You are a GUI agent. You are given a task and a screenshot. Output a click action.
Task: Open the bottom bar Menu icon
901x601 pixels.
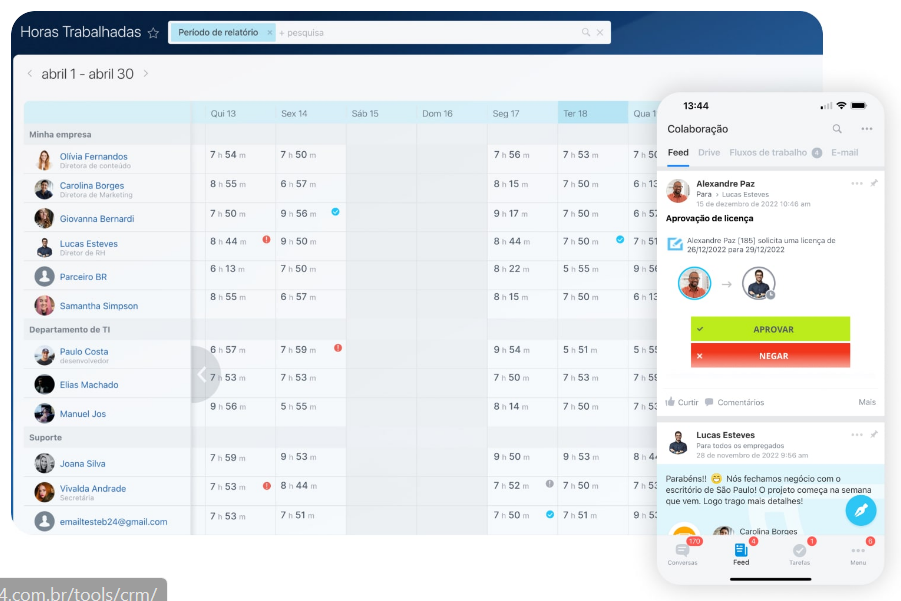click(858, 552)
